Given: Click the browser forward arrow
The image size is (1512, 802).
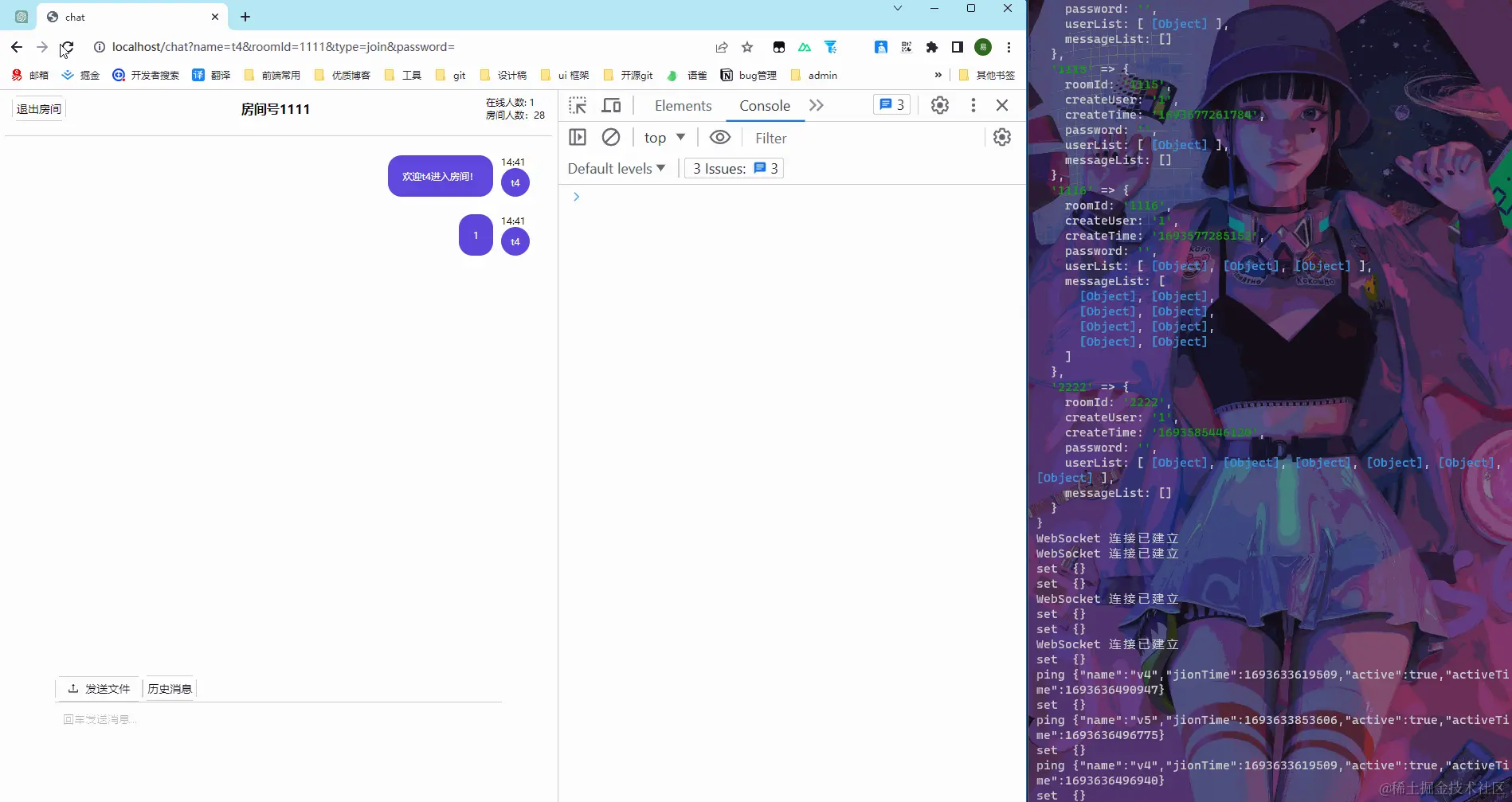Looking at the screenshot, I should coord(42,47).
